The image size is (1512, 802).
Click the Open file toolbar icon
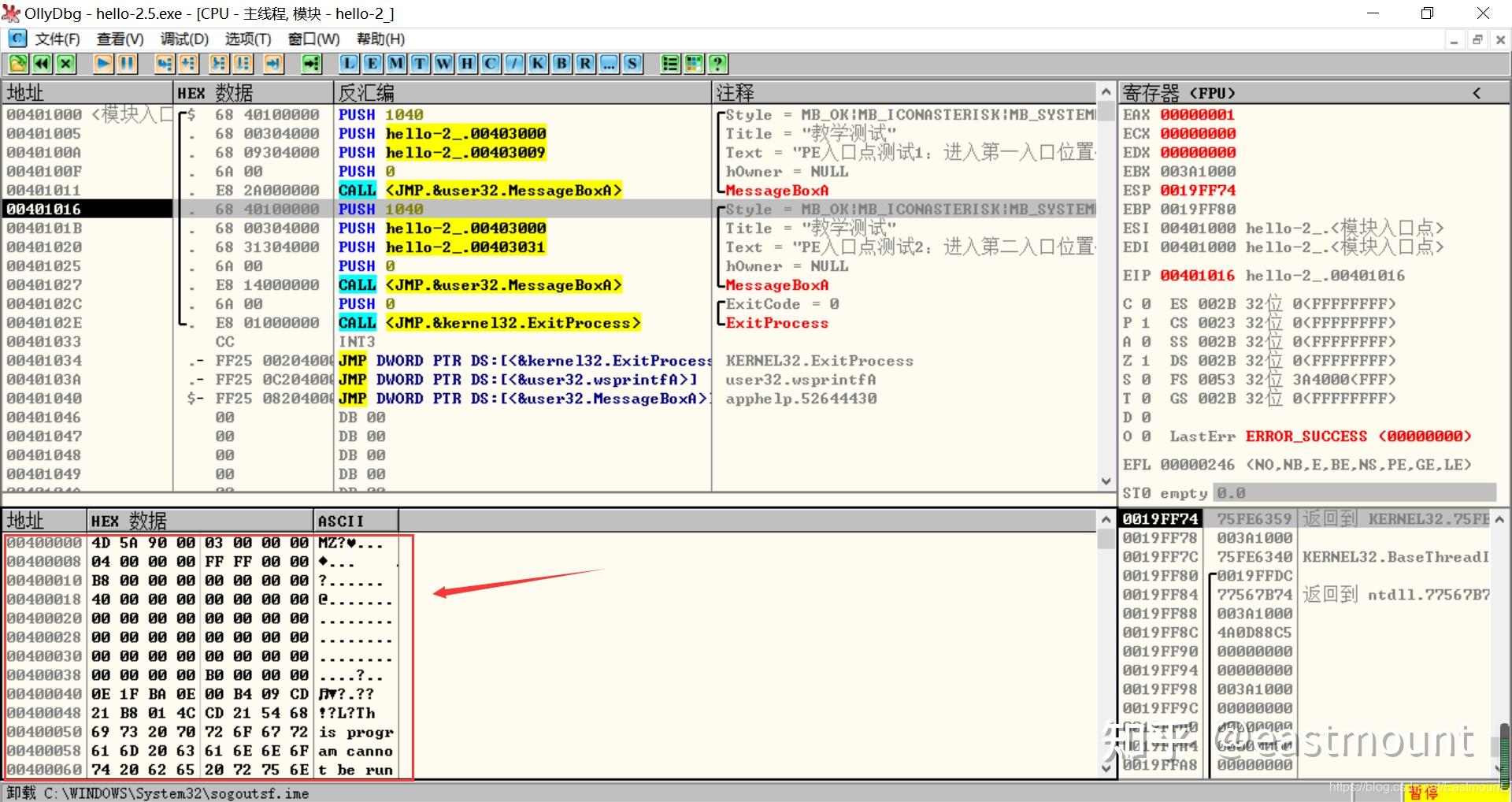(x=19, y=64)
